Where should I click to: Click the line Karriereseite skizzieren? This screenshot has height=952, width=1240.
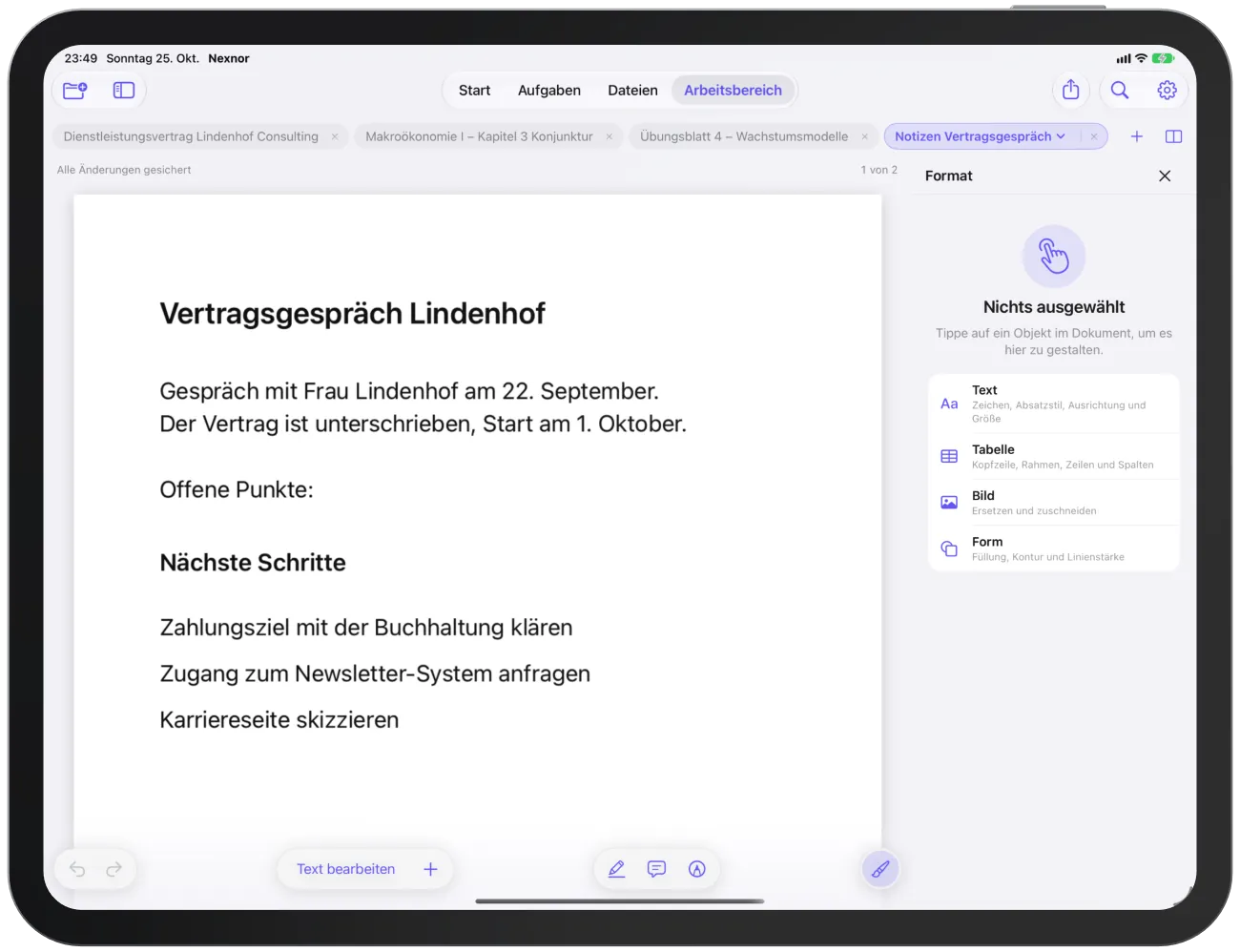(x=279, y=720)
